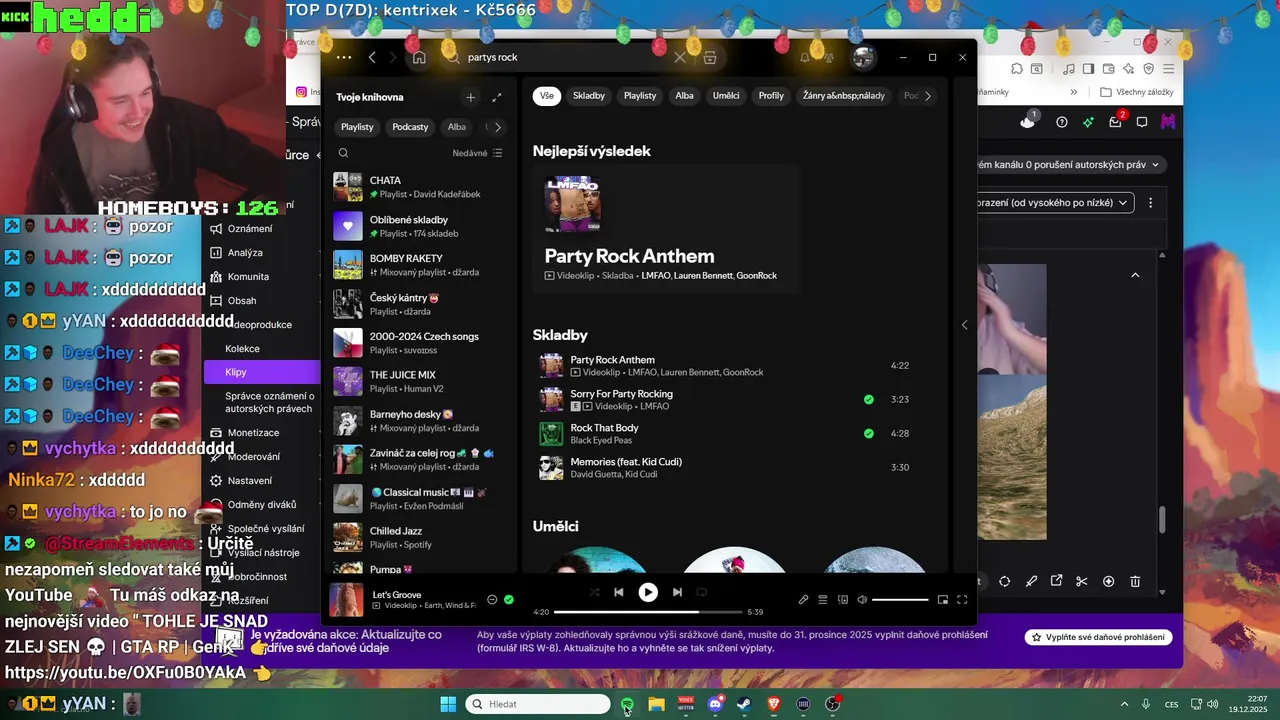Delete clip with trash icon in Kick dashboard

1135,581
